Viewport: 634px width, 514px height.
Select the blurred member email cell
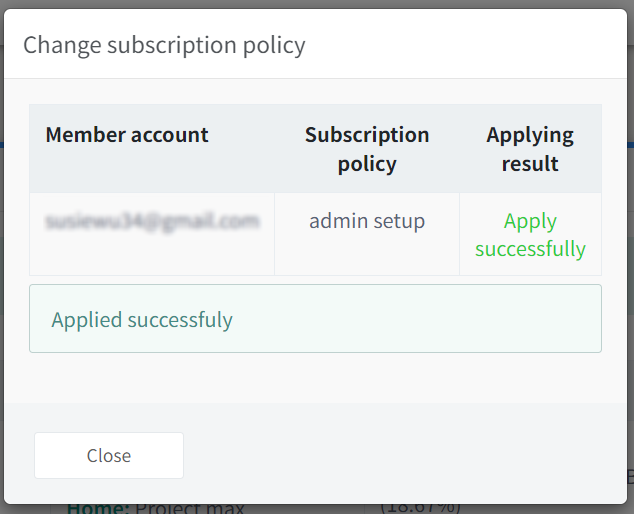152,221
